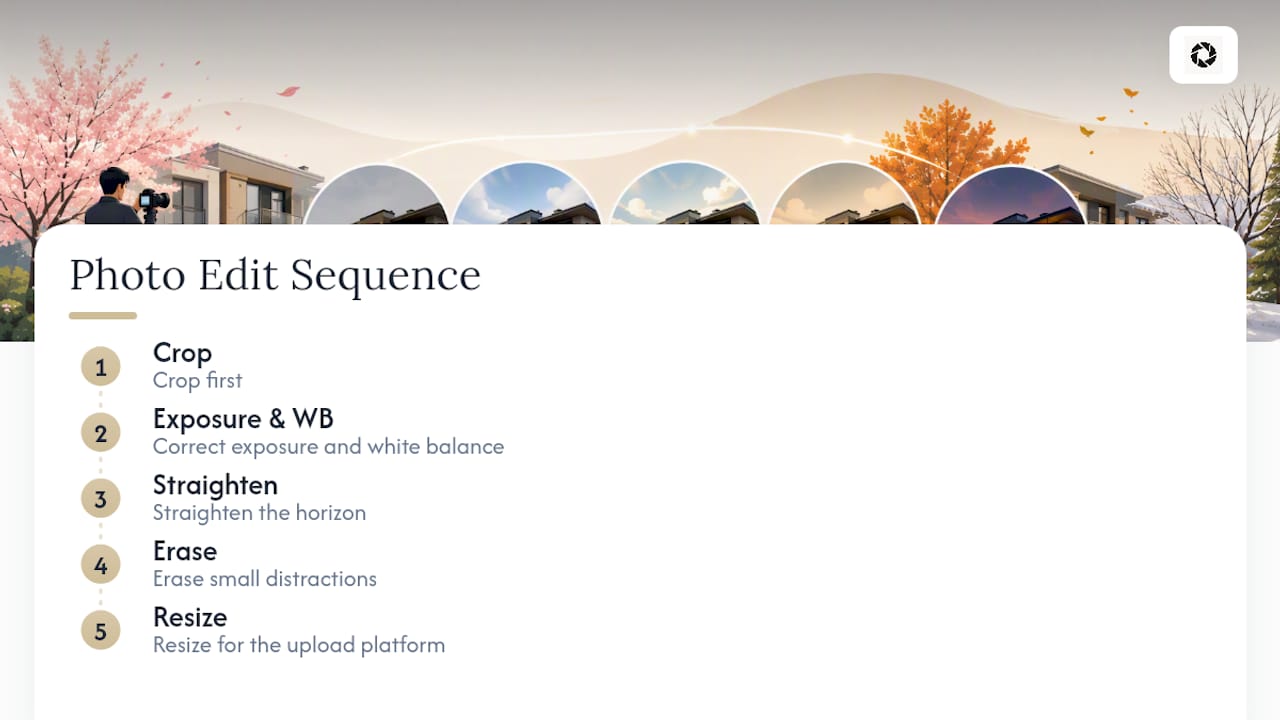The image size is (1280, 720).
Task: Open the fifth purple-dusk circular thumbnail
Action: tap(1009, 195)
